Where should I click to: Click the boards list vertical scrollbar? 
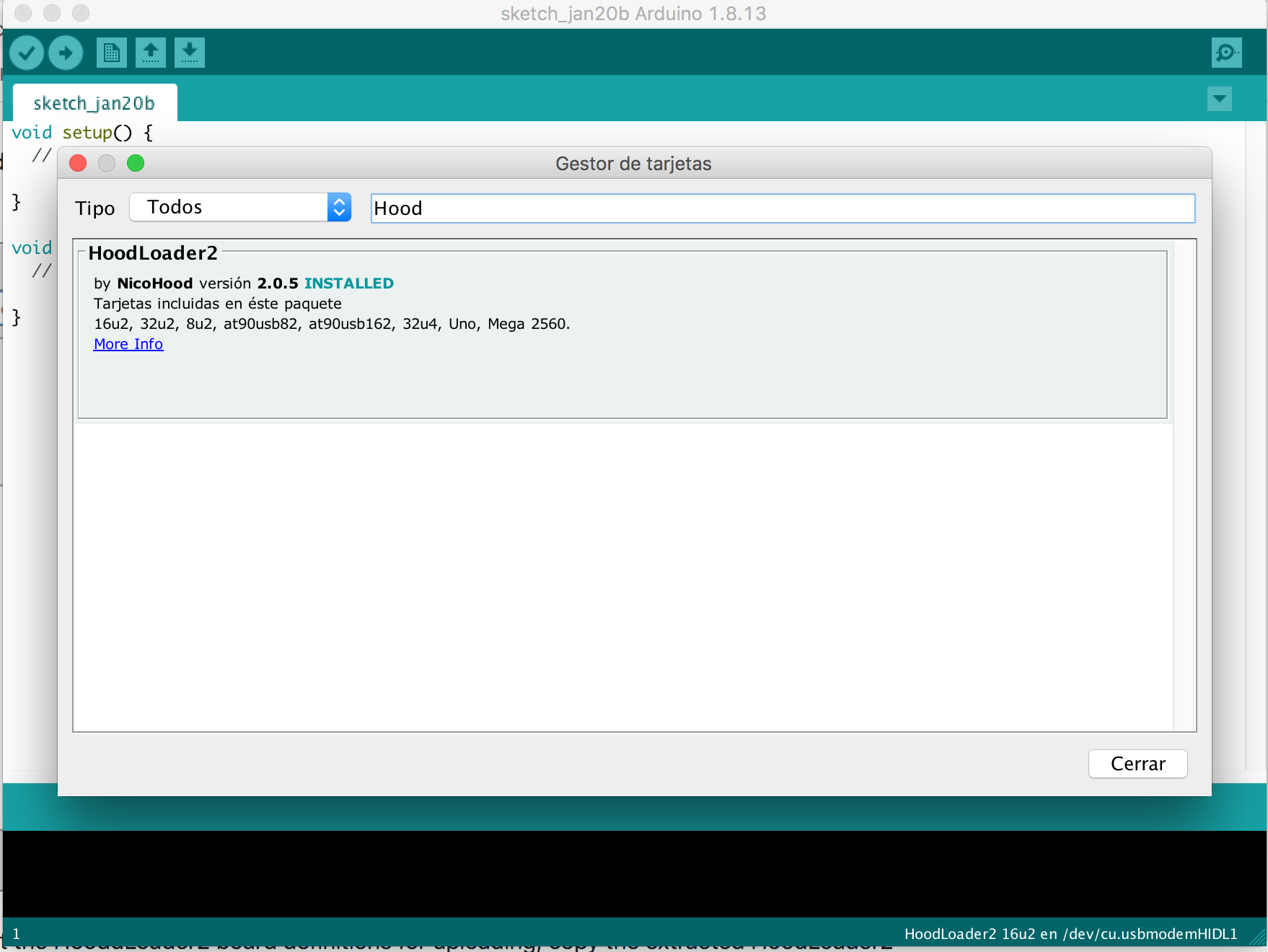click(x=1184, y=485)
